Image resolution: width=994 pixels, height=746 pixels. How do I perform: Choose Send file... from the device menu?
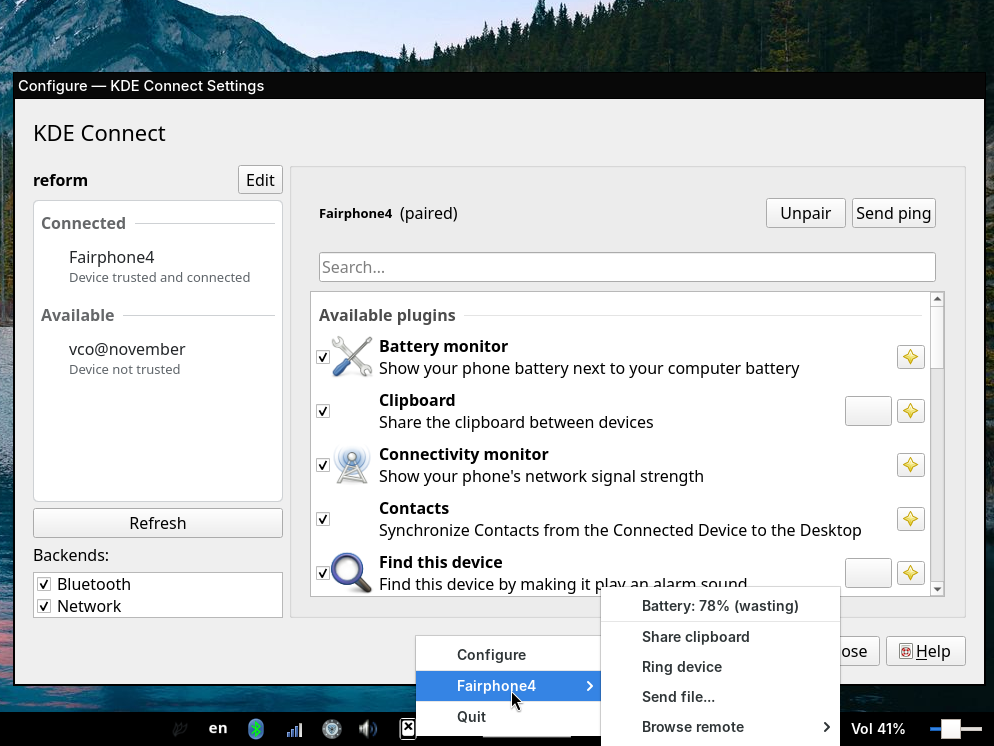(678, 697)
